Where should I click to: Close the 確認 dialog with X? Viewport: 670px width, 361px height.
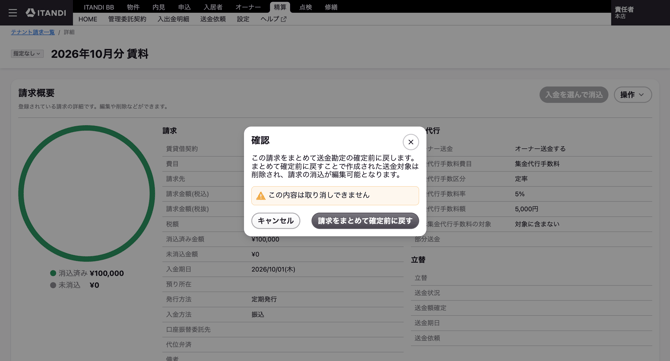click(411, 142)
